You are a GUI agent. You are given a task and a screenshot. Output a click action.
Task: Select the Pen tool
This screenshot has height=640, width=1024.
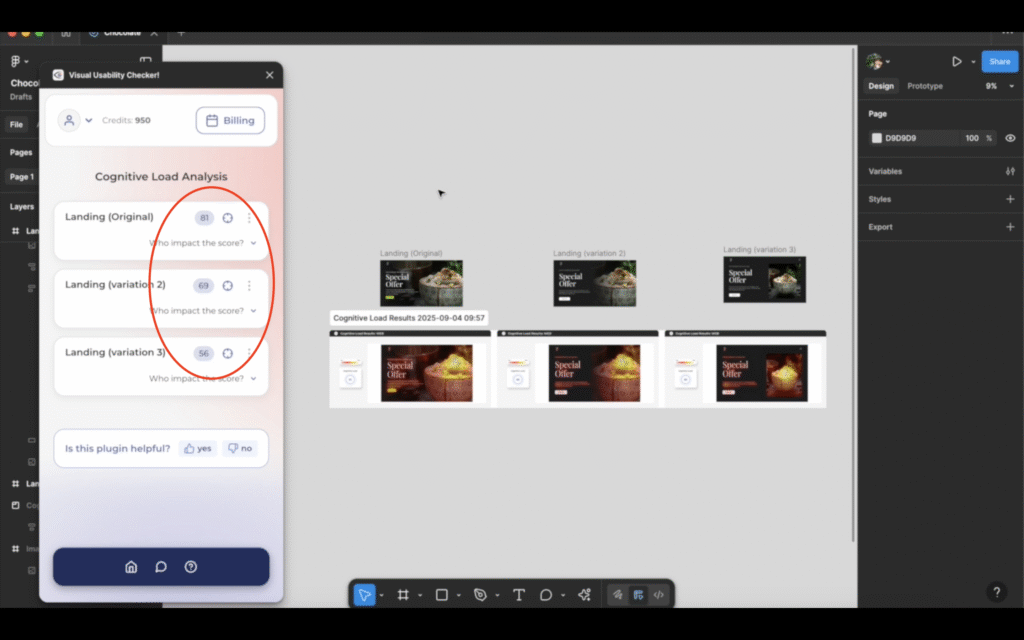pyautogui.click(x=480, y=595)
